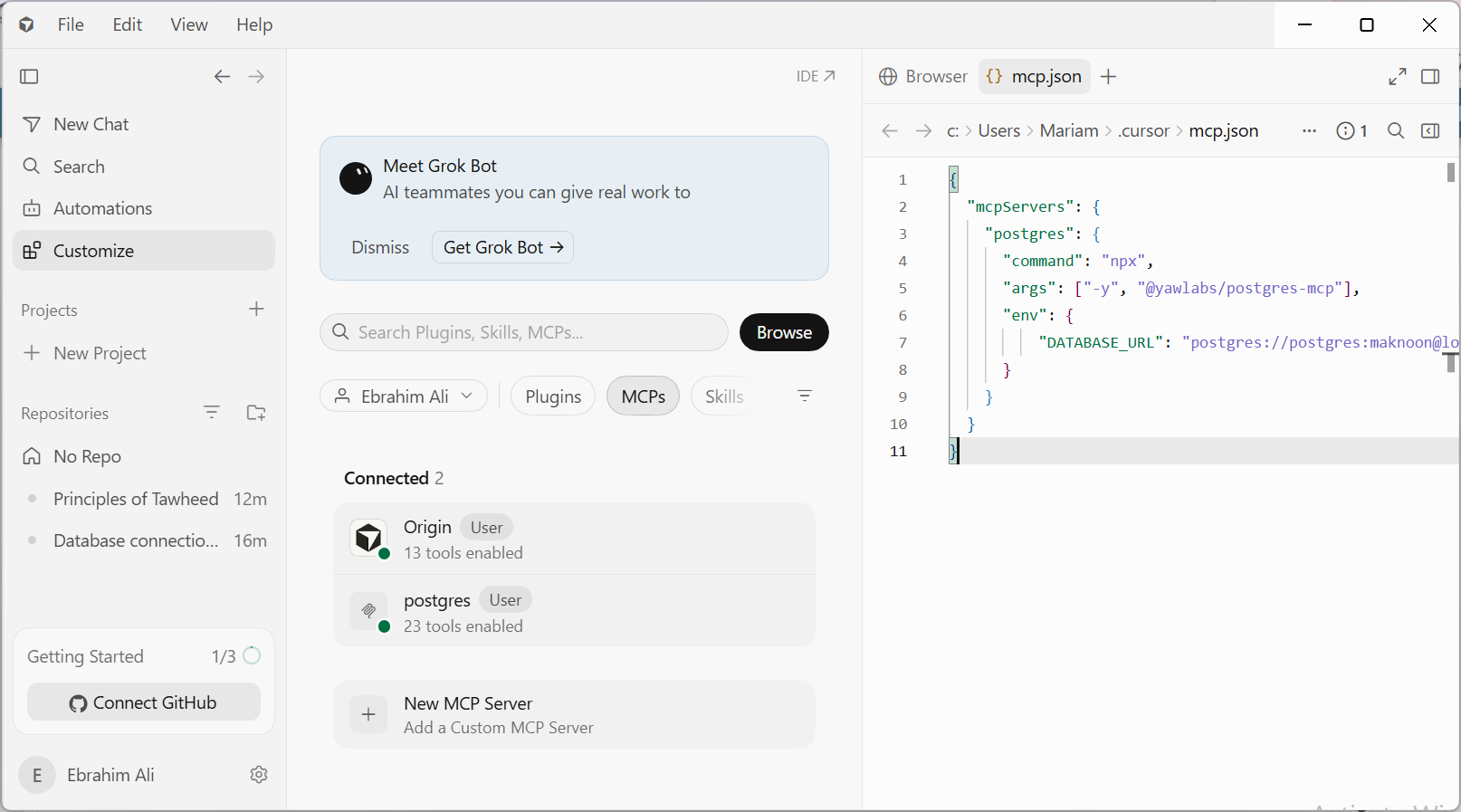Open the editor more actions ellipsis menu
Image resolution: width=1461 pixels, height=812 pixels.
(1309, 130)
